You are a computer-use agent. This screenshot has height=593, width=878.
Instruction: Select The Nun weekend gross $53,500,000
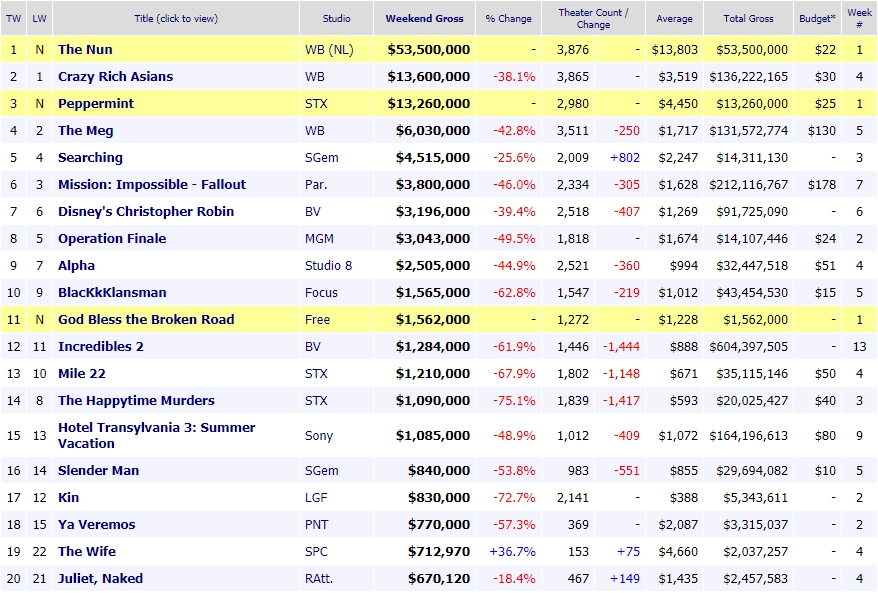pyautogui.click(x=428, y=49)
